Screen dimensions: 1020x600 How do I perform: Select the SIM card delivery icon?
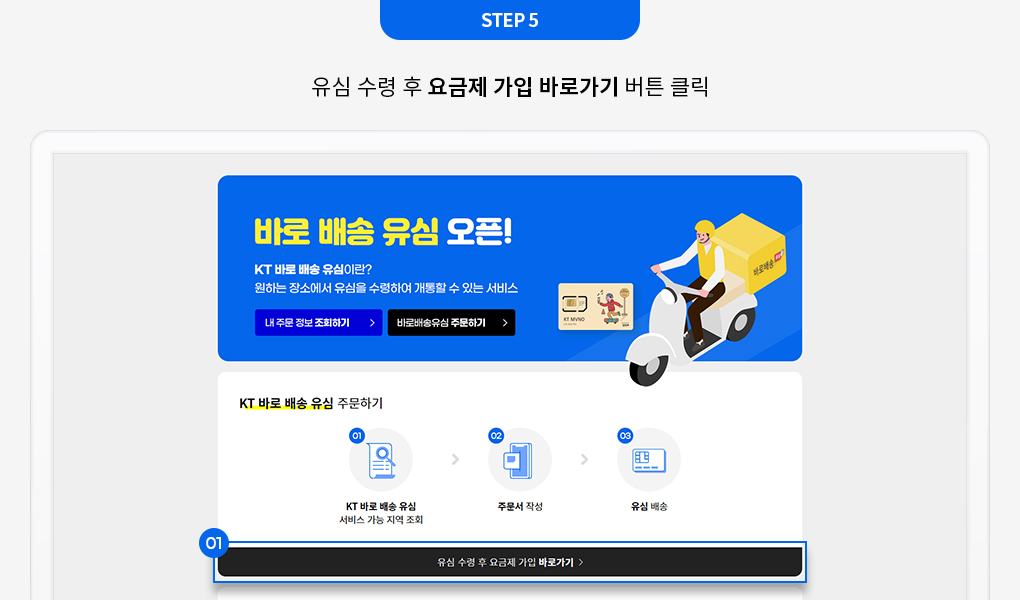point(649,460)
